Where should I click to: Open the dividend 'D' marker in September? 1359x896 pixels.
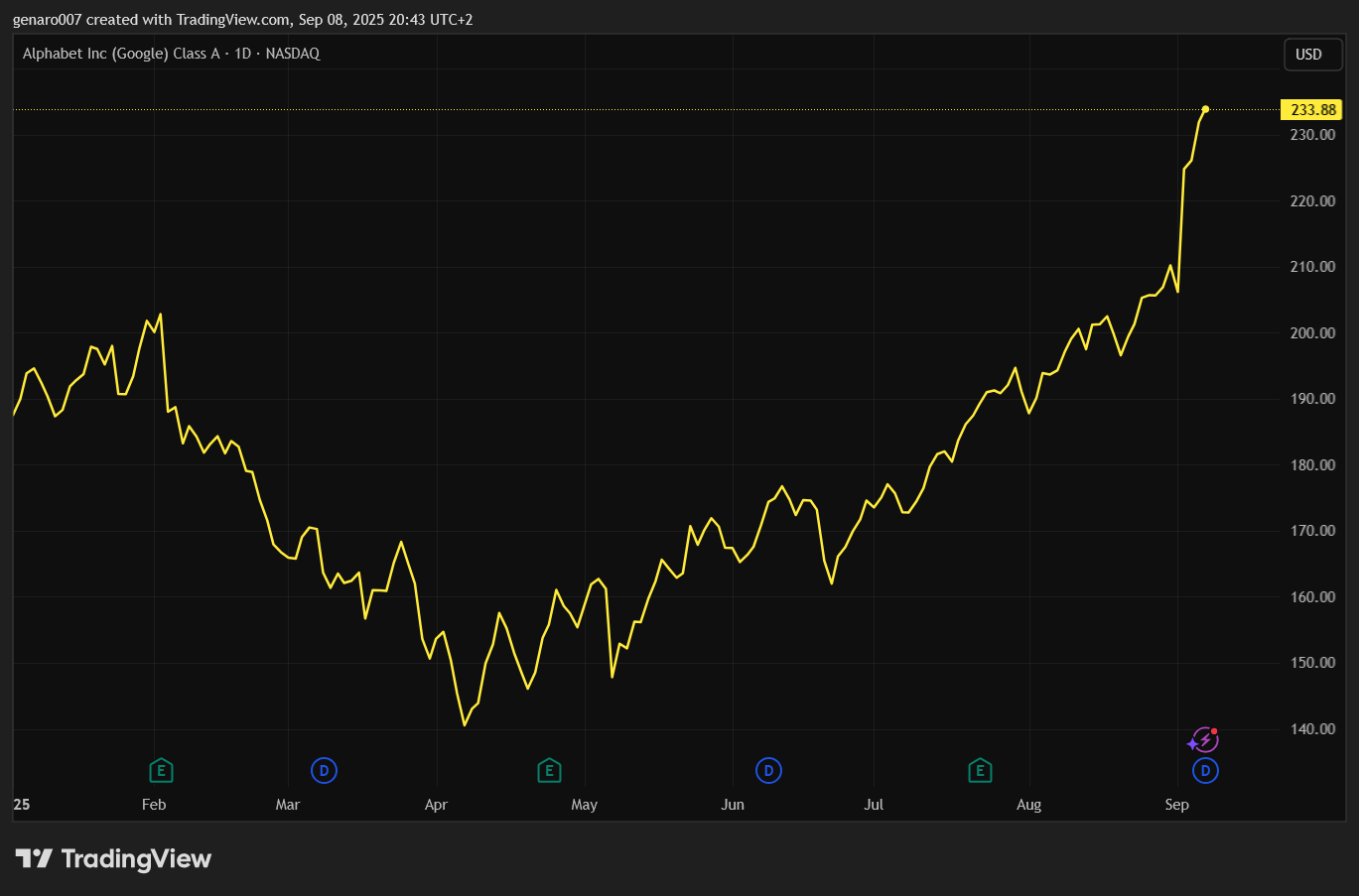tap(1205, 770)
